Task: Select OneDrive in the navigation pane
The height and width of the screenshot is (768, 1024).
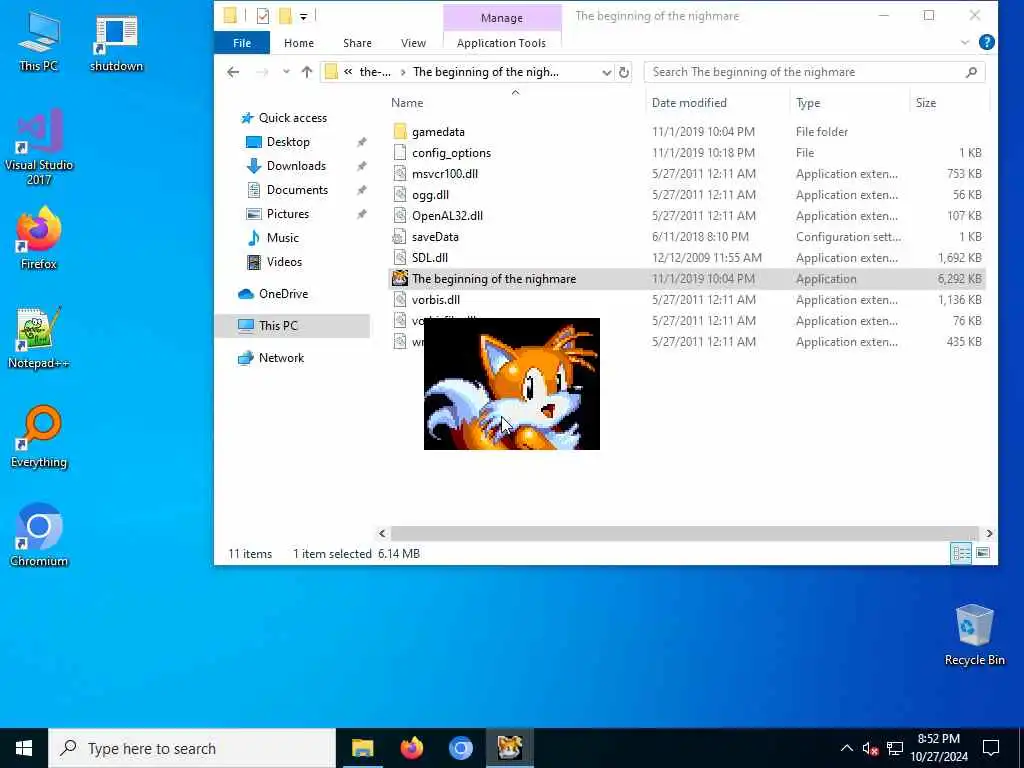Action: pos(283,294)
